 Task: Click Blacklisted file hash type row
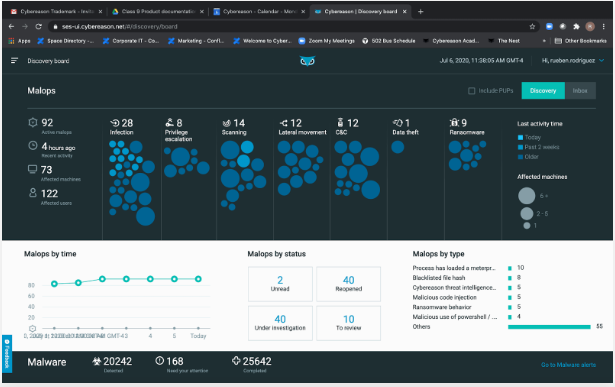coord(467,278)
